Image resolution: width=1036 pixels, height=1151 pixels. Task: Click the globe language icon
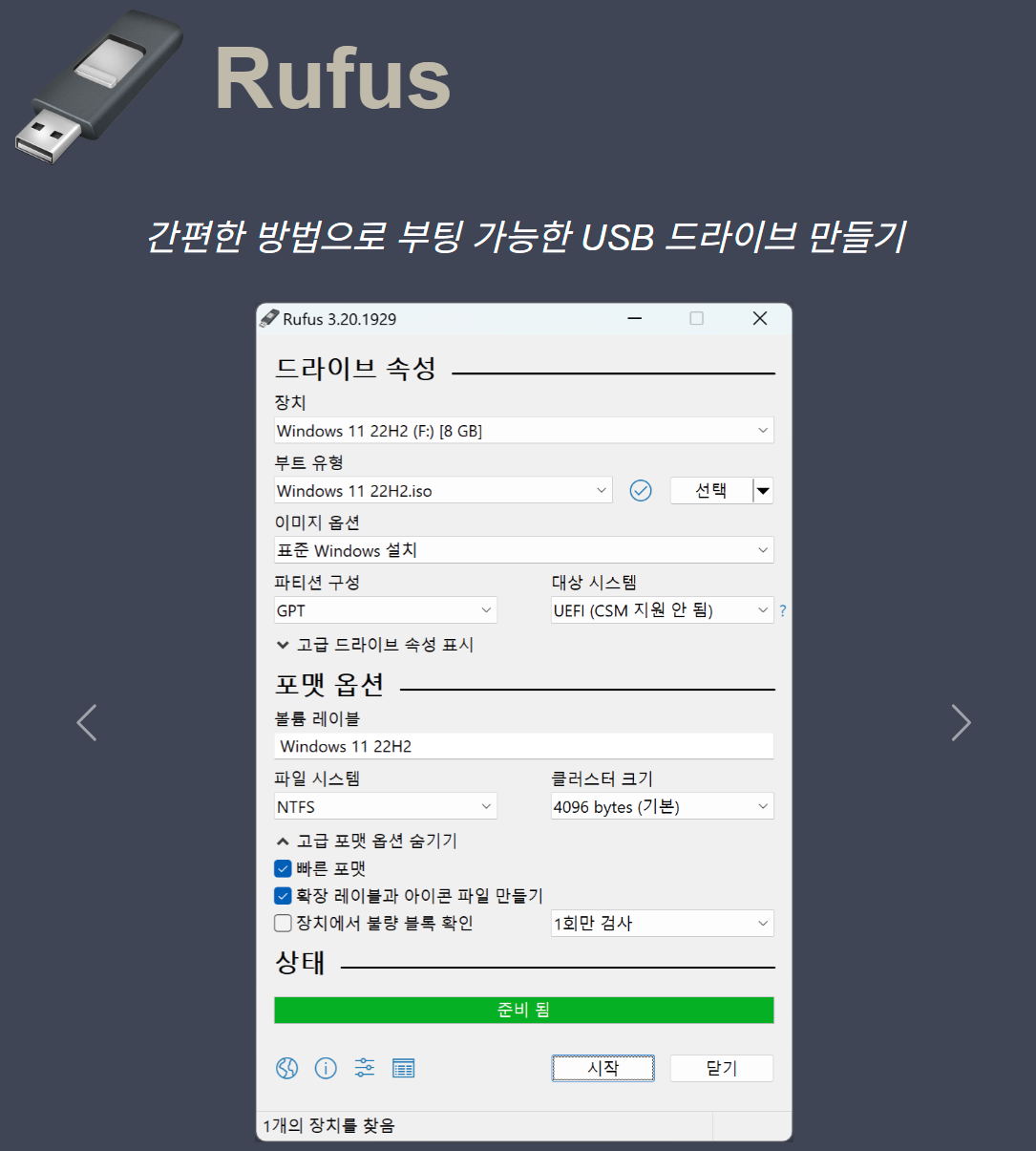coord(287,1068)
